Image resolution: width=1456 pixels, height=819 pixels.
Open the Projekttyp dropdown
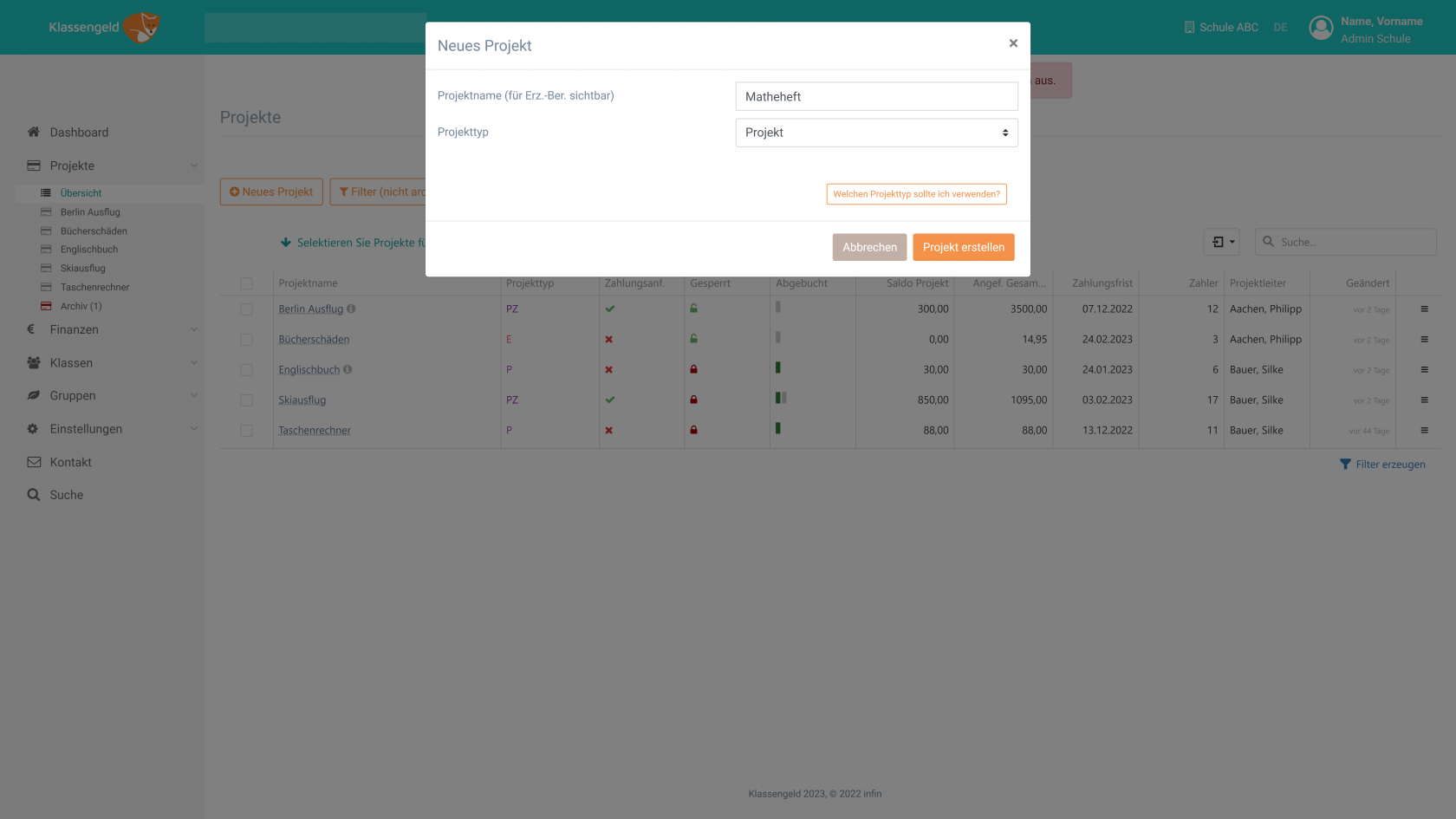tap(876, 133)
